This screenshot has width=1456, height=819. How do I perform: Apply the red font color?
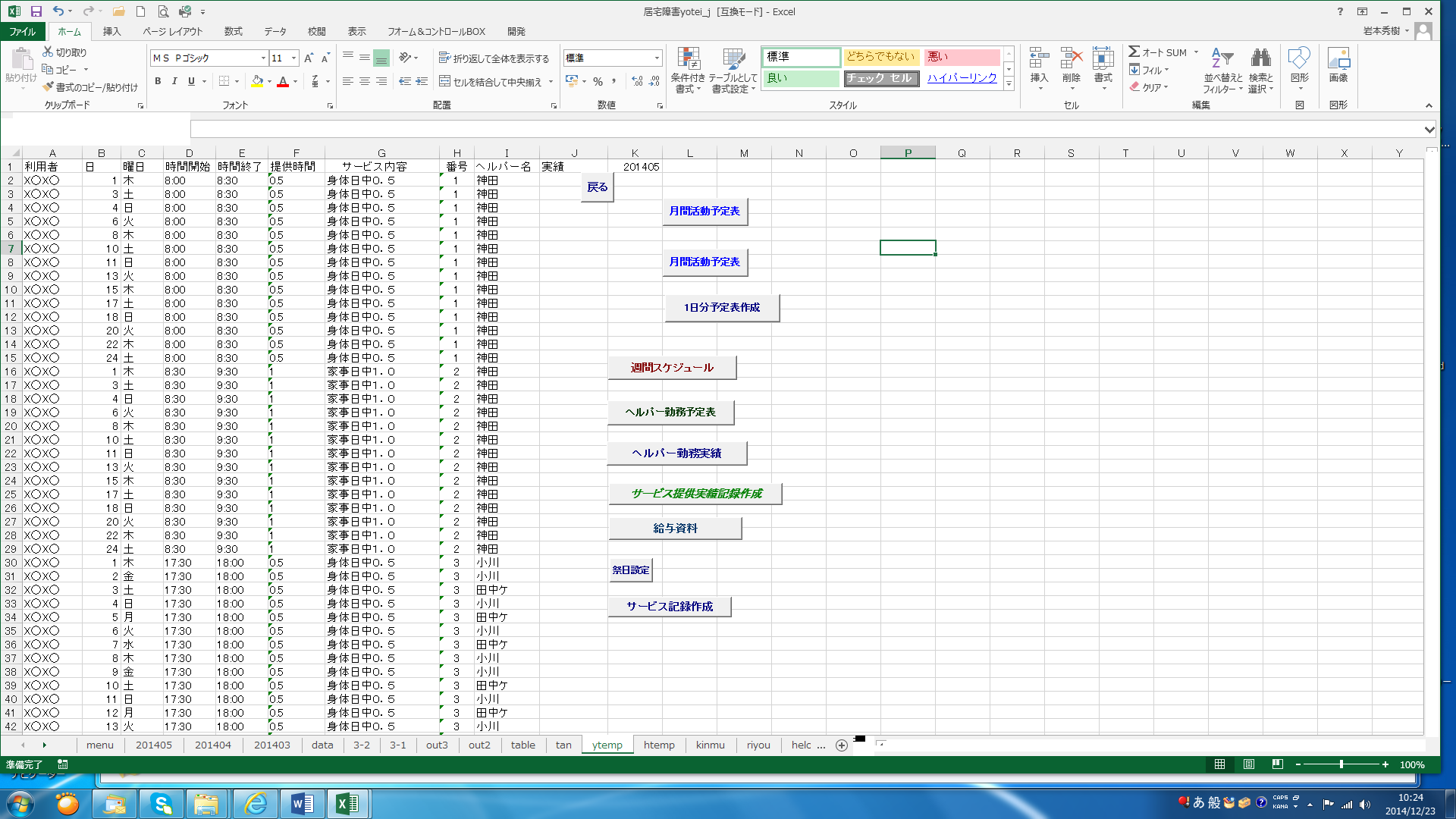click(x=283, y=81)
